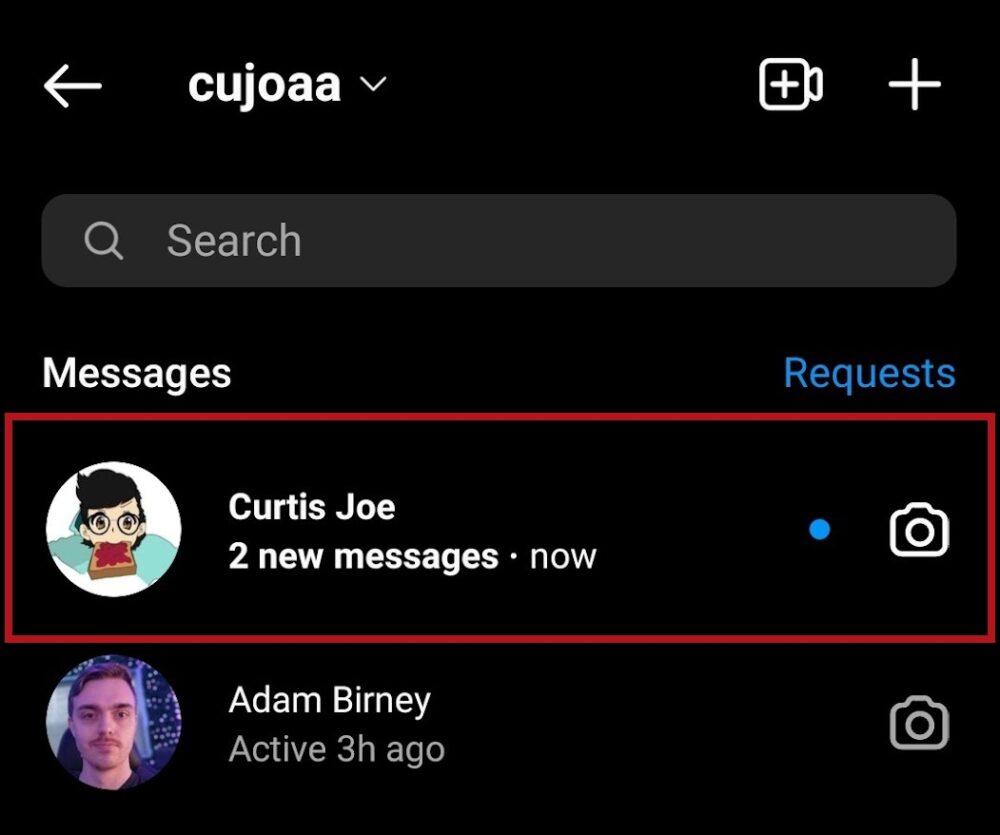1000x835 pixels.
Task: Tap Curtis Joe's cartoon profile picture
Action: [114, 529]
